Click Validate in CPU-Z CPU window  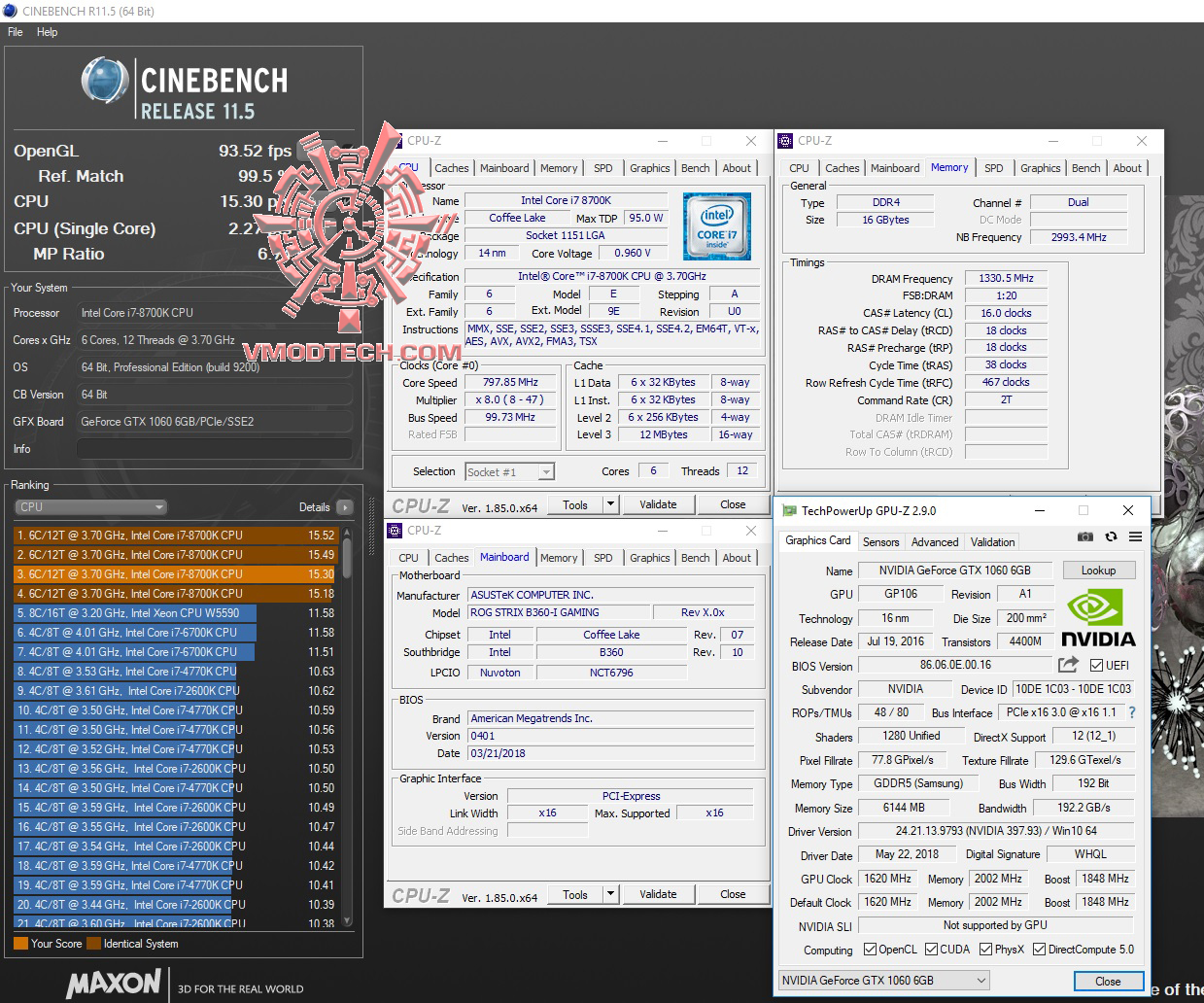coord(658,504)
